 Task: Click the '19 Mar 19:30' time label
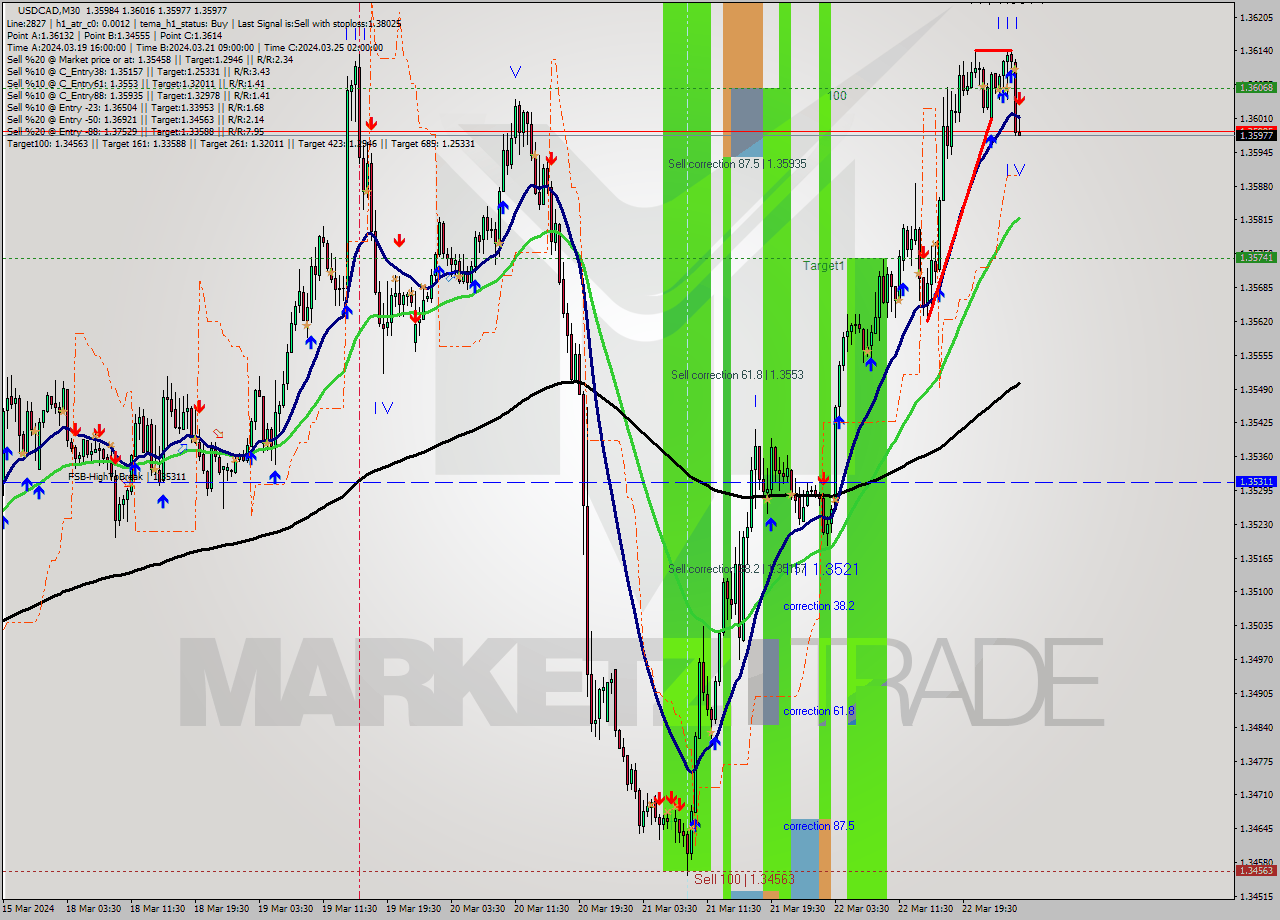(x=413, y=909)
